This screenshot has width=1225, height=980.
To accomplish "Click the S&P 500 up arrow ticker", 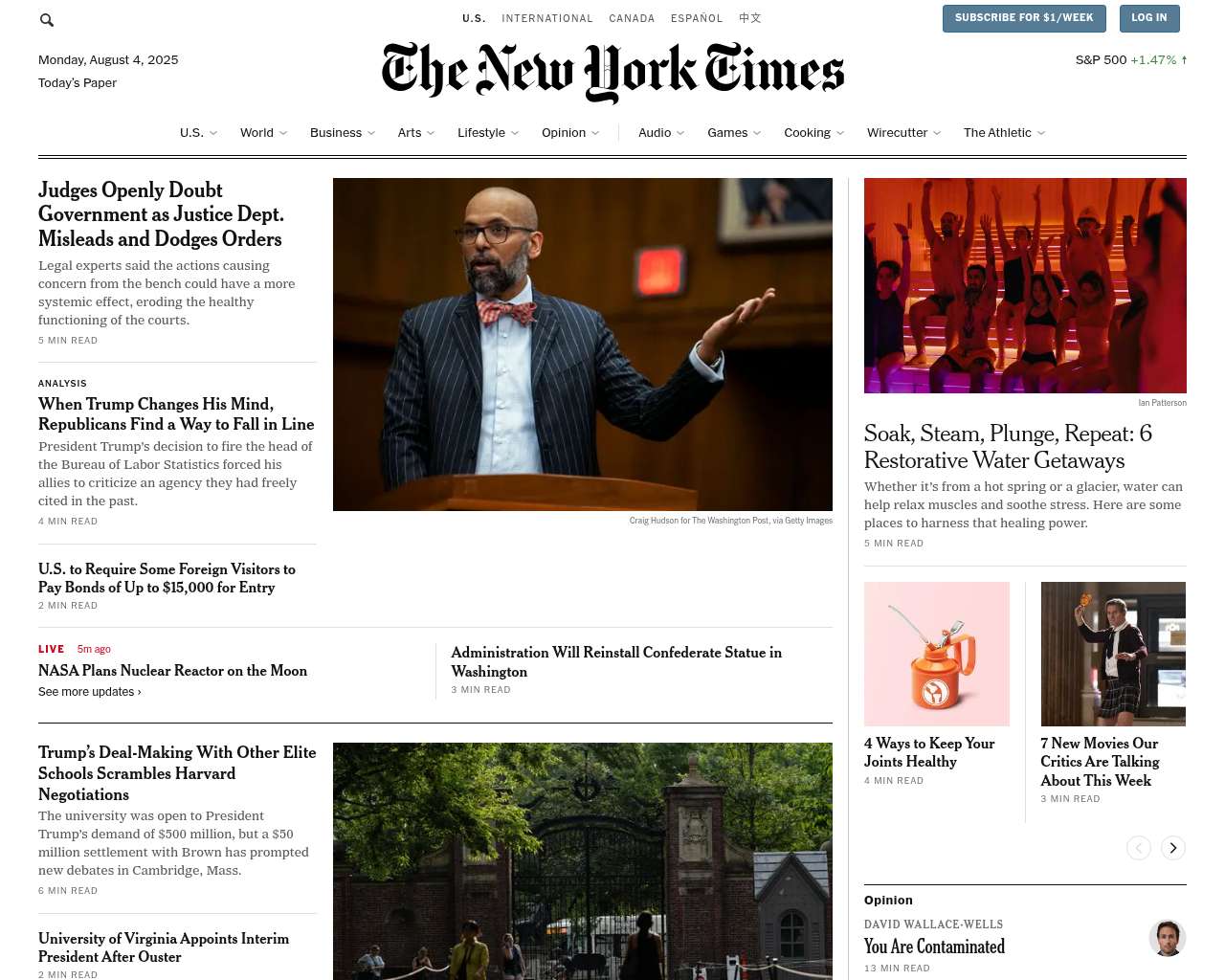I will coord(1184,59).
